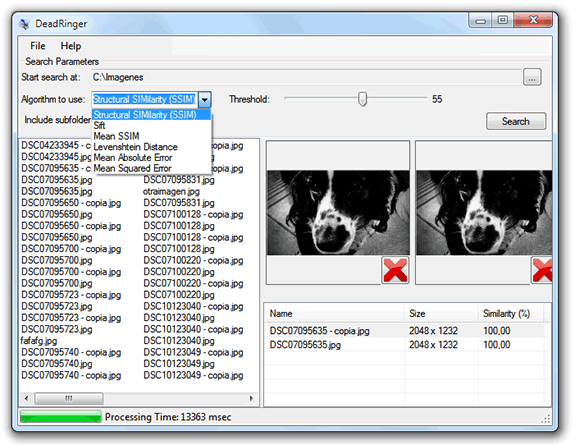Screen dimensions: 575x445
Task: Click the window resize grip in status bar
Action: click(x=546, y=419)
